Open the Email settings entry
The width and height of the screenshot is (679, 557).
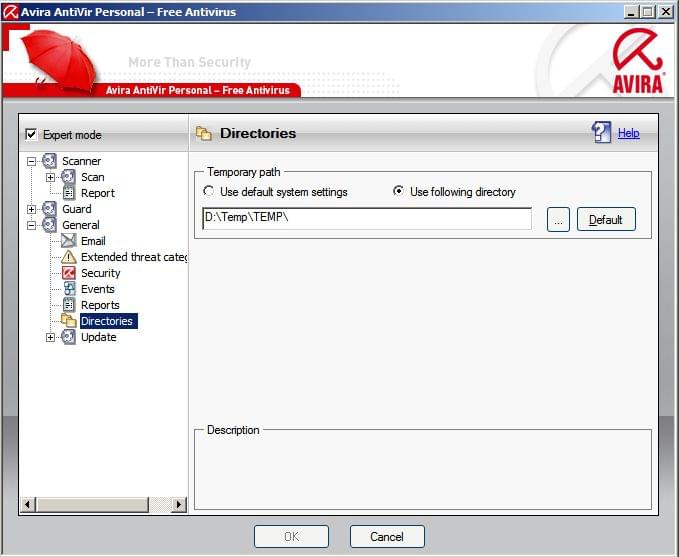[x=93, y=241]
